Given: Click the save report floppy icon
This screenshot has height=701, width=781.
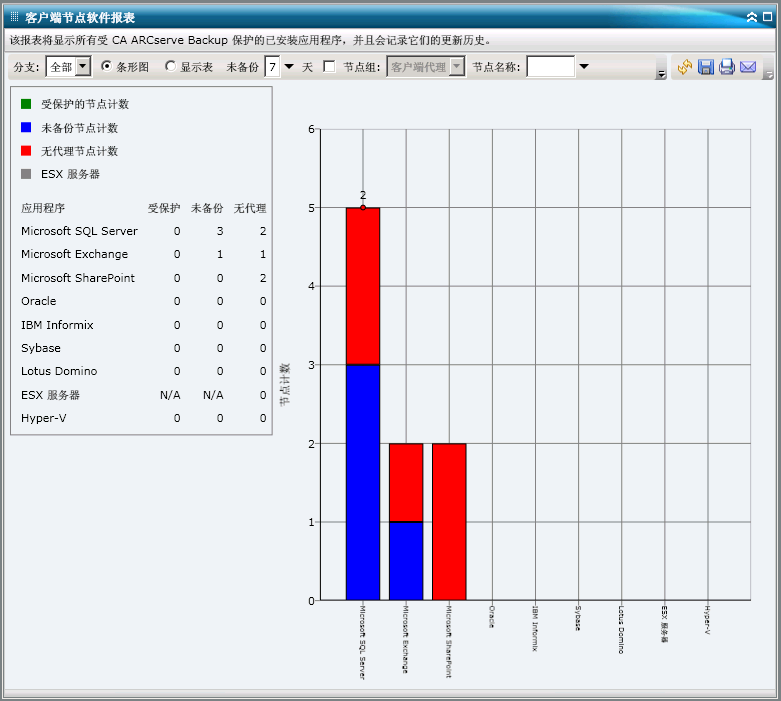Looking at the screenshot, I should pos(706,67).
